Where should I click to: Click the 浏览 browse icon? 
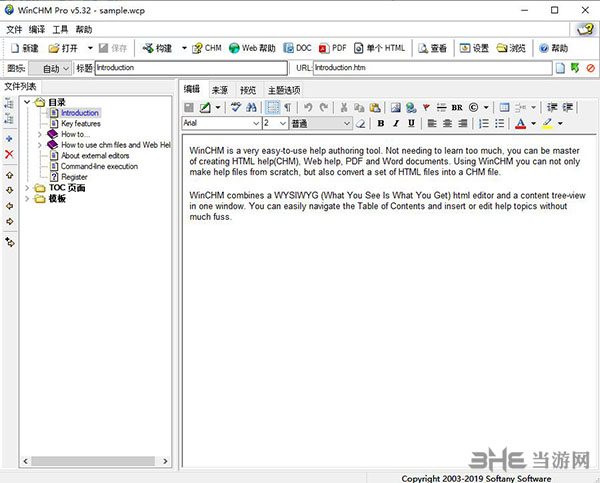[502, 48]
